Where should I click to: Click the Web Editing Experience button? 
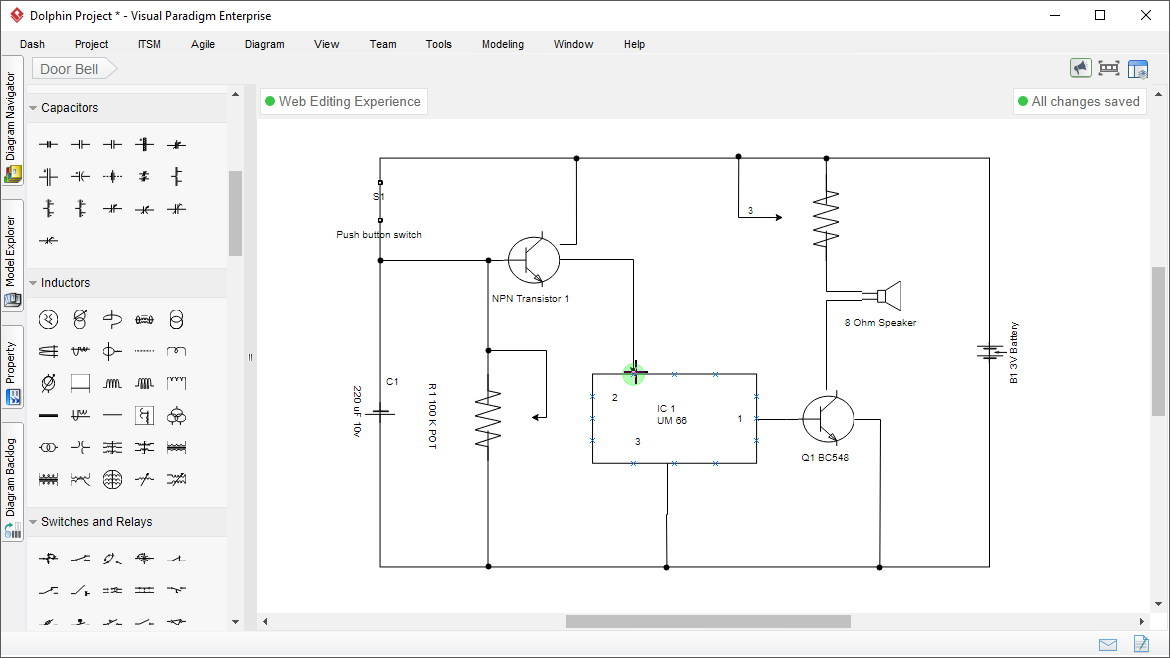(x=343, y=101)
